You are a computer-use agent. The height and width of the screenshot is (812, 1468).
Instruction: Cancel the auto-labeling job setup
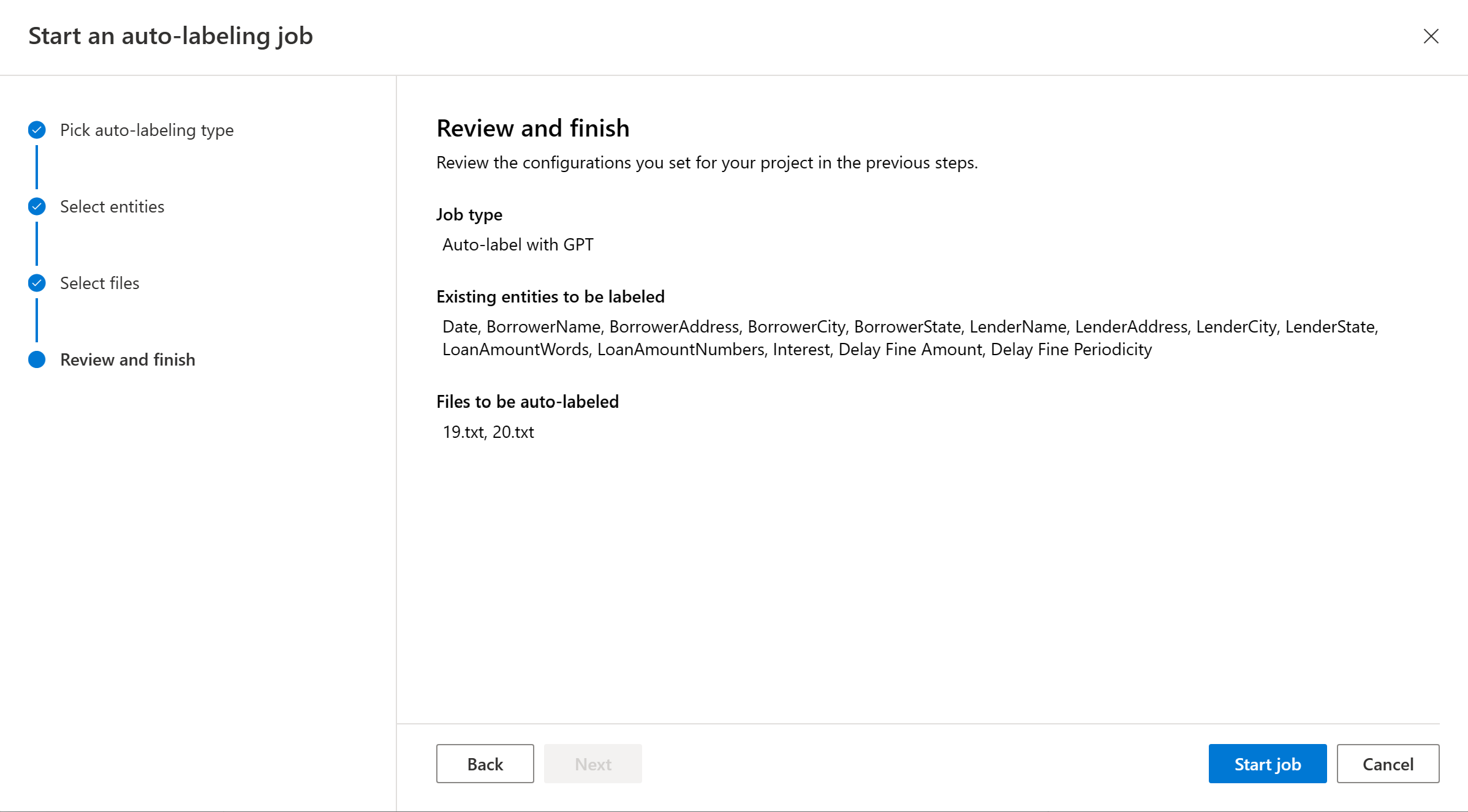pyautogui.click(x=1388, y=764)
